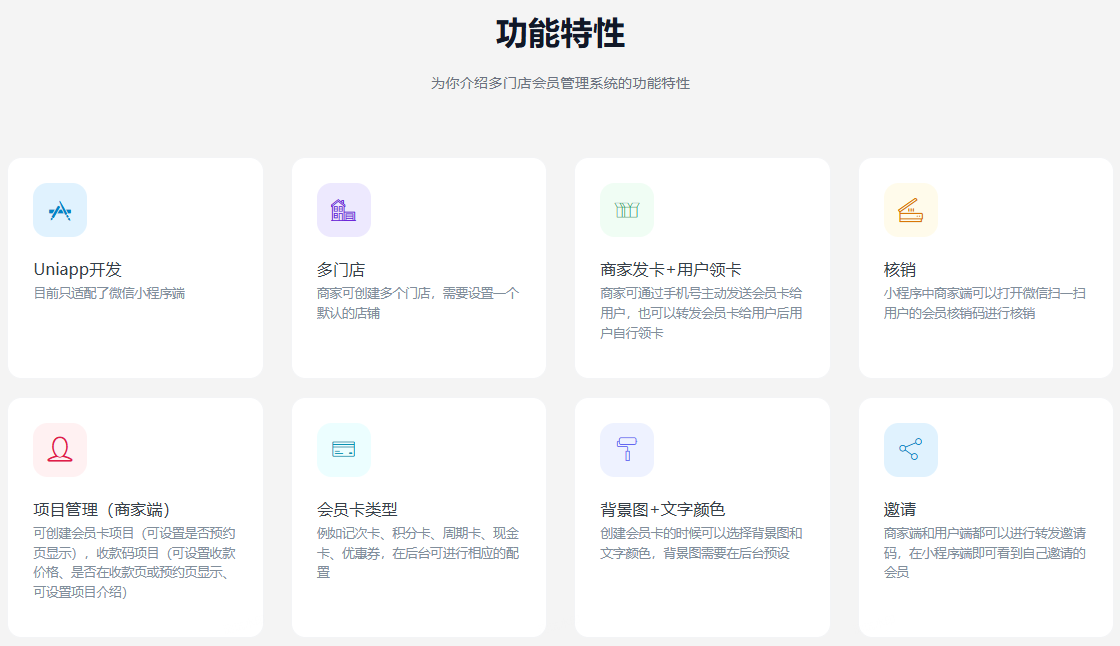Select the Uniapp开发 heading
The width and height of the screenshot is (1120, 646).
[78, 270]
